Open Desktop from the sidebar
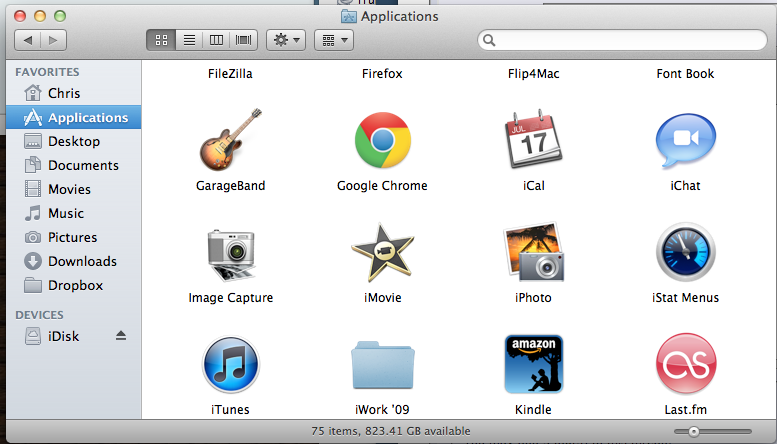This screenshot has width=777, height=444. click(73, 141)
